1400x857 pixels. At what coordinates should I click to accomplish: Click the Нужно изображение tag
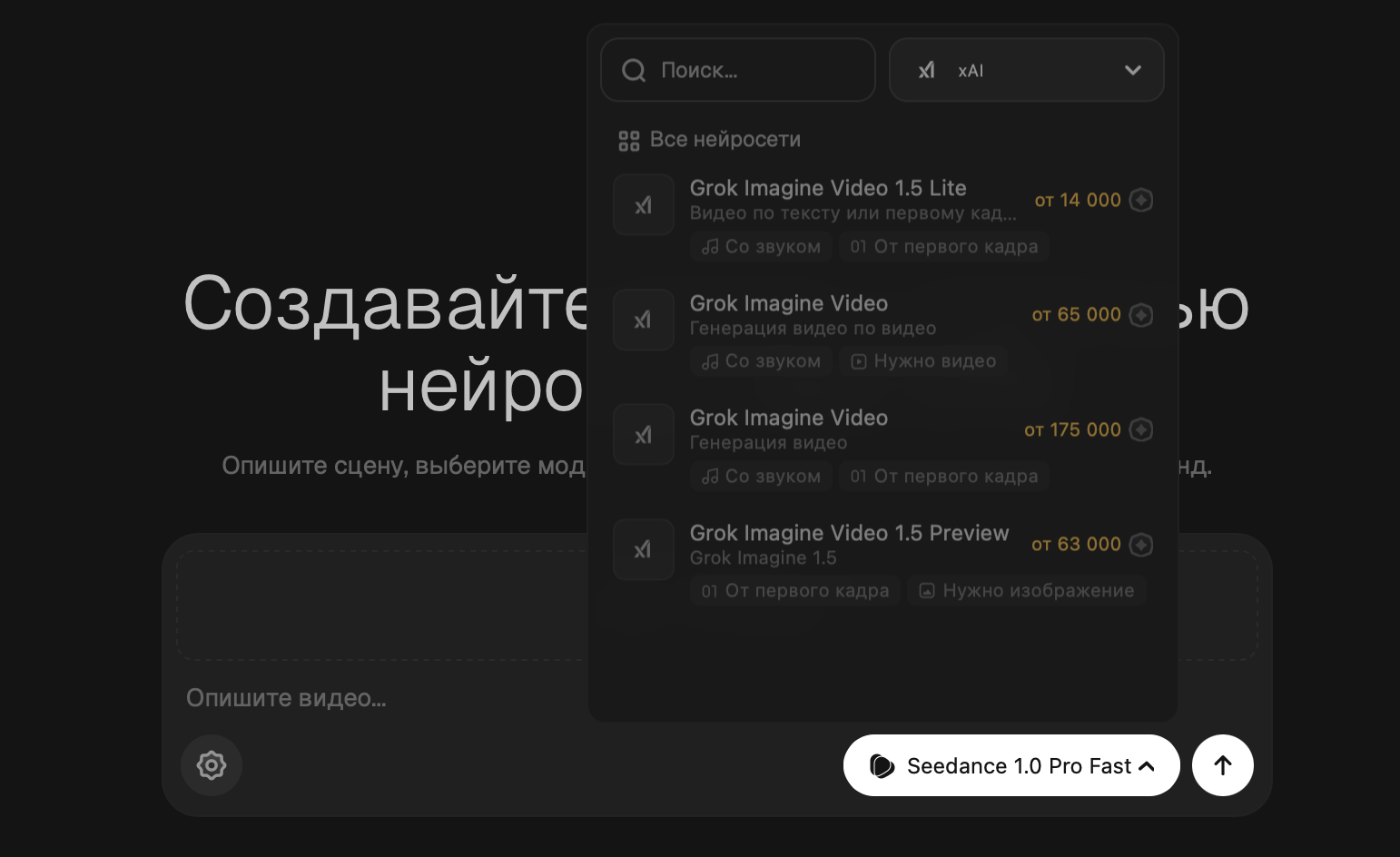pyautogui.click(x=1027, y=591)
